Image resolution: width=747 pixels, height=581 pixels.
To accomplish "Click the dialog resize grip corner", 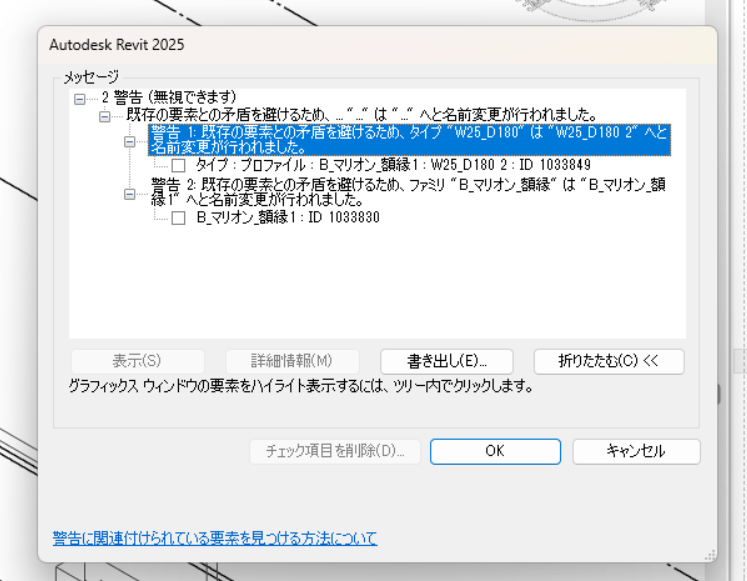I will click(710, 555).
